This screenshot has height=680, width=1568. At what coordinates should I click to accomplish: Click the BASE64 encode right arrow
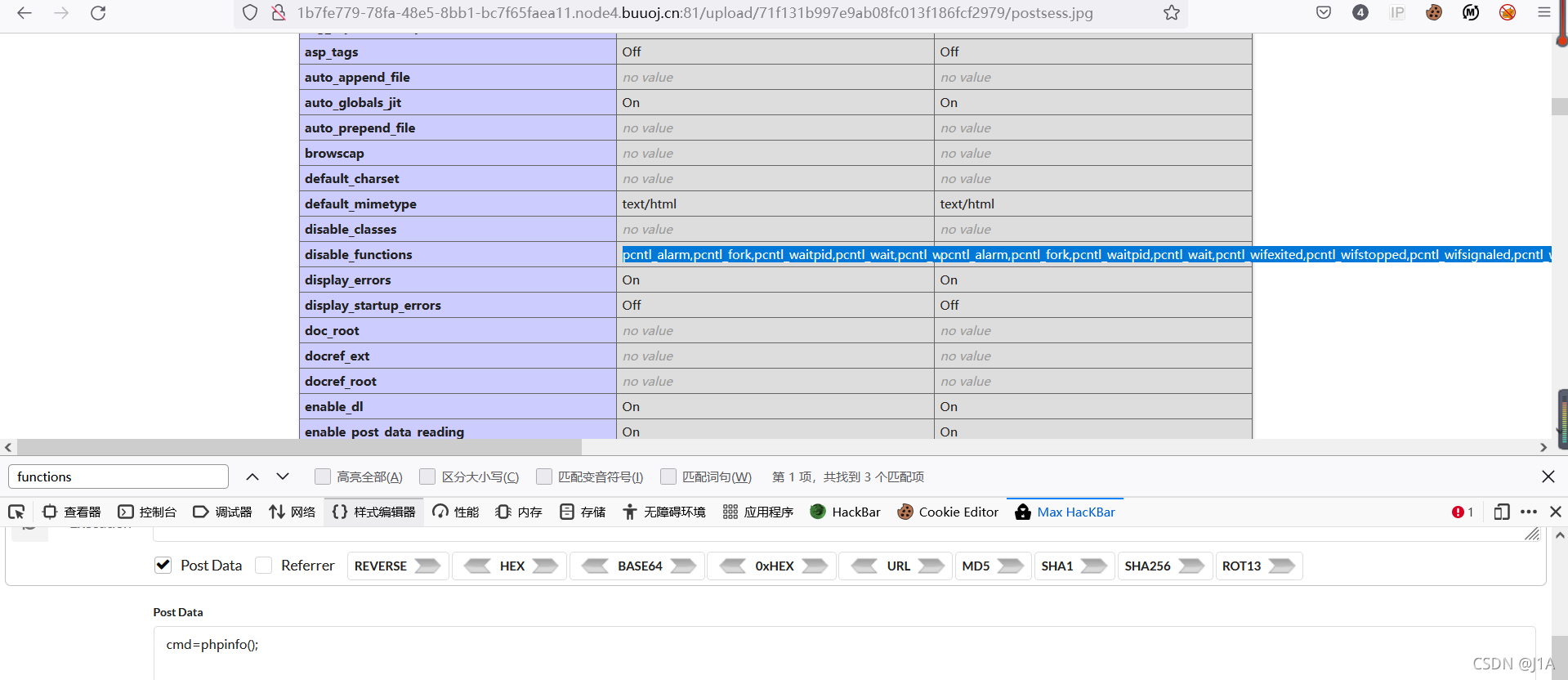pyautogui.click(x=683, y=566)
